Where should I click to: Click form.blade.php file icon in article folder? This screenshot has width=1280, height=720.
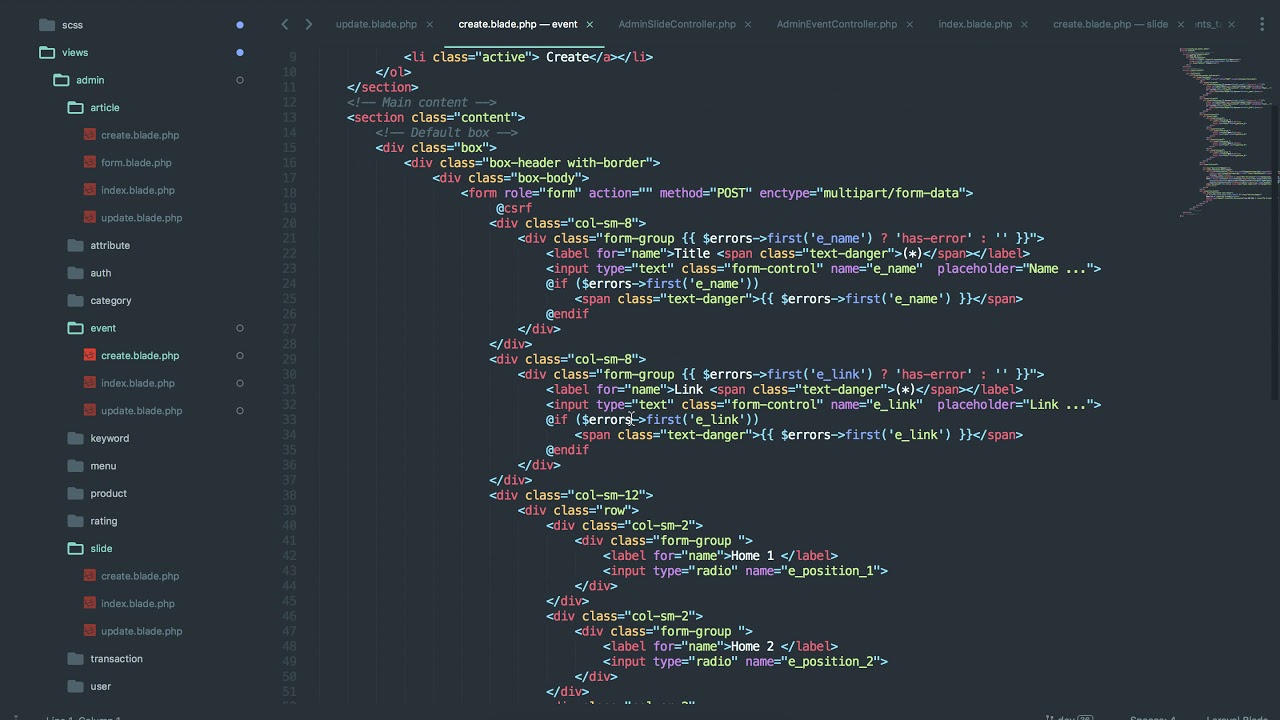point(90,162)
